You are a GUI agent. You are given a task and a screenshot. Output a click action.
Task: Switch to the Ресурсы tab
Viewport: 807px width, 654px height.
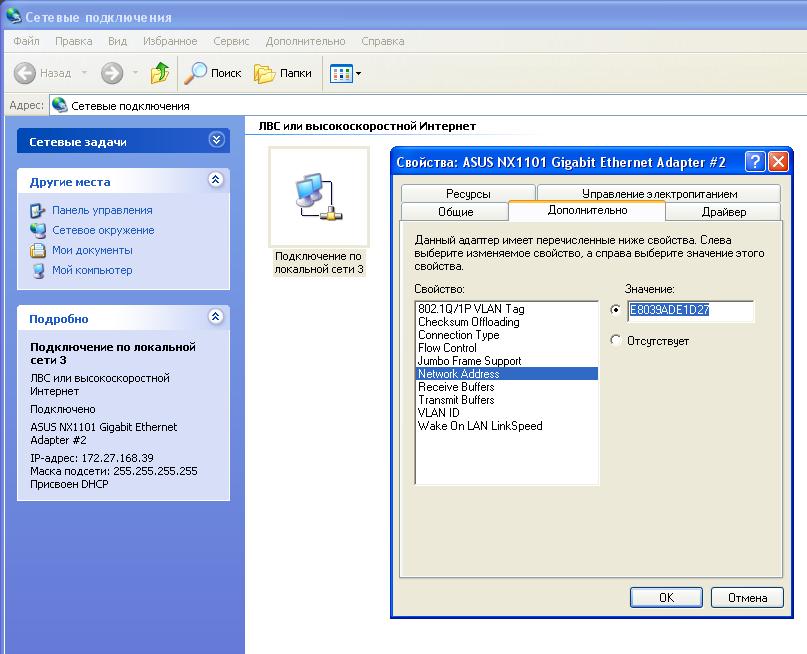point(468,193)
